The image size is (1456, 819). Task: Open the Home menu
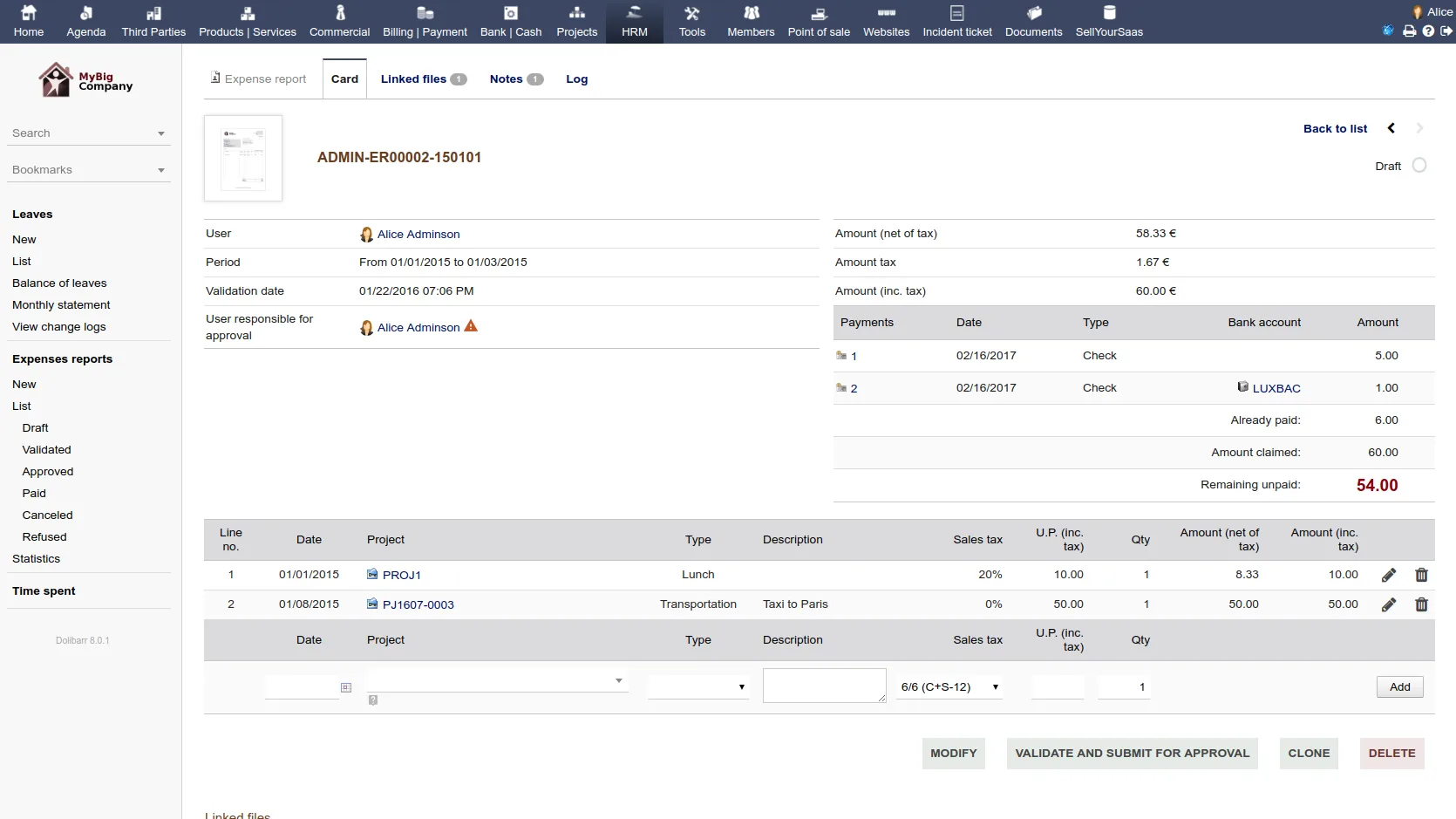(29, 22)
